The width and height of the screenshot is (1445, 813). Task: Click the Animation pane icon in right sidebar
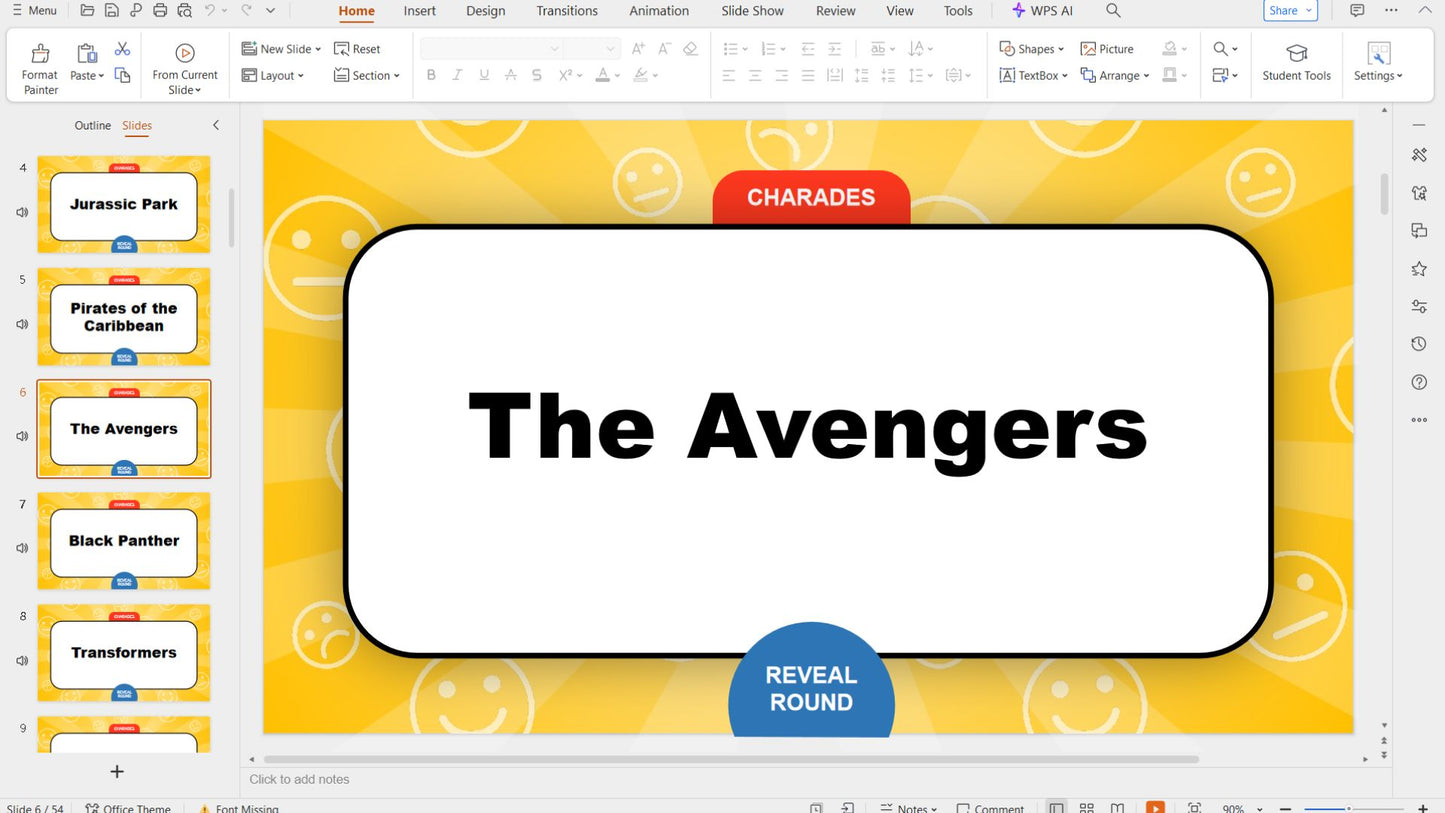coord(1419,268)
